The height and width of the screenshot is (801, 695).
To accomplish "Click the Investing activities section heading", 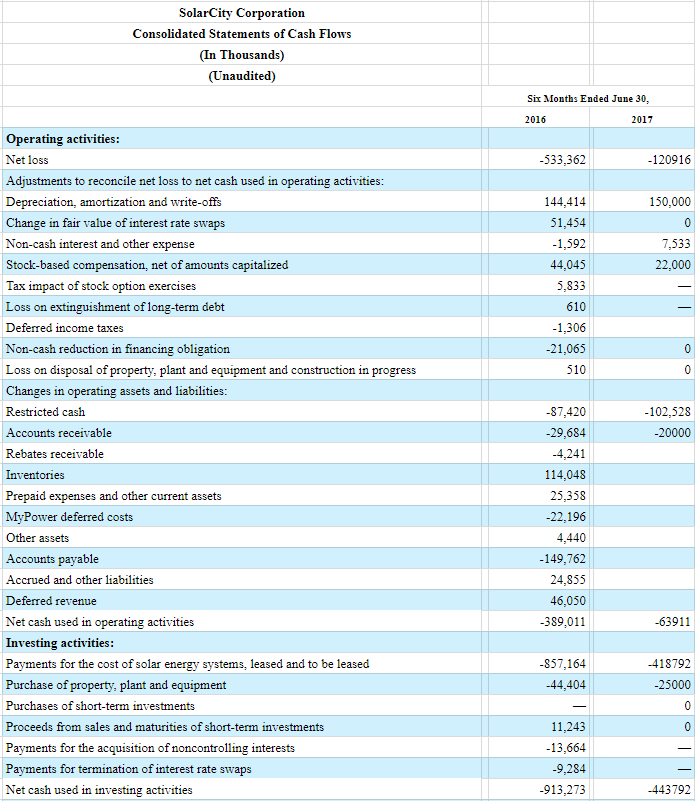I will point(60,643).
